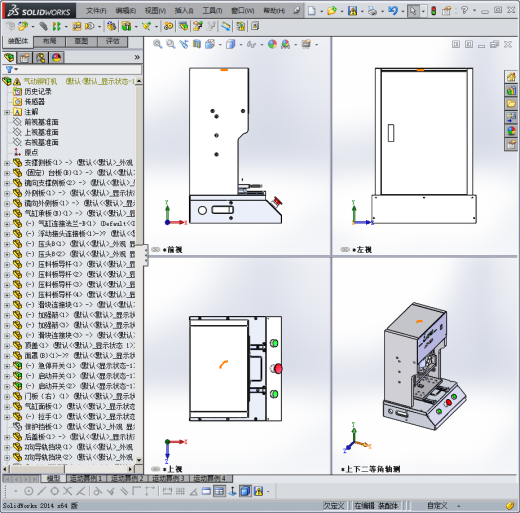Viewport: 520px width, 513px height.
Task: Click the filter funnel icon in feature tree
Action: [9, 69]
